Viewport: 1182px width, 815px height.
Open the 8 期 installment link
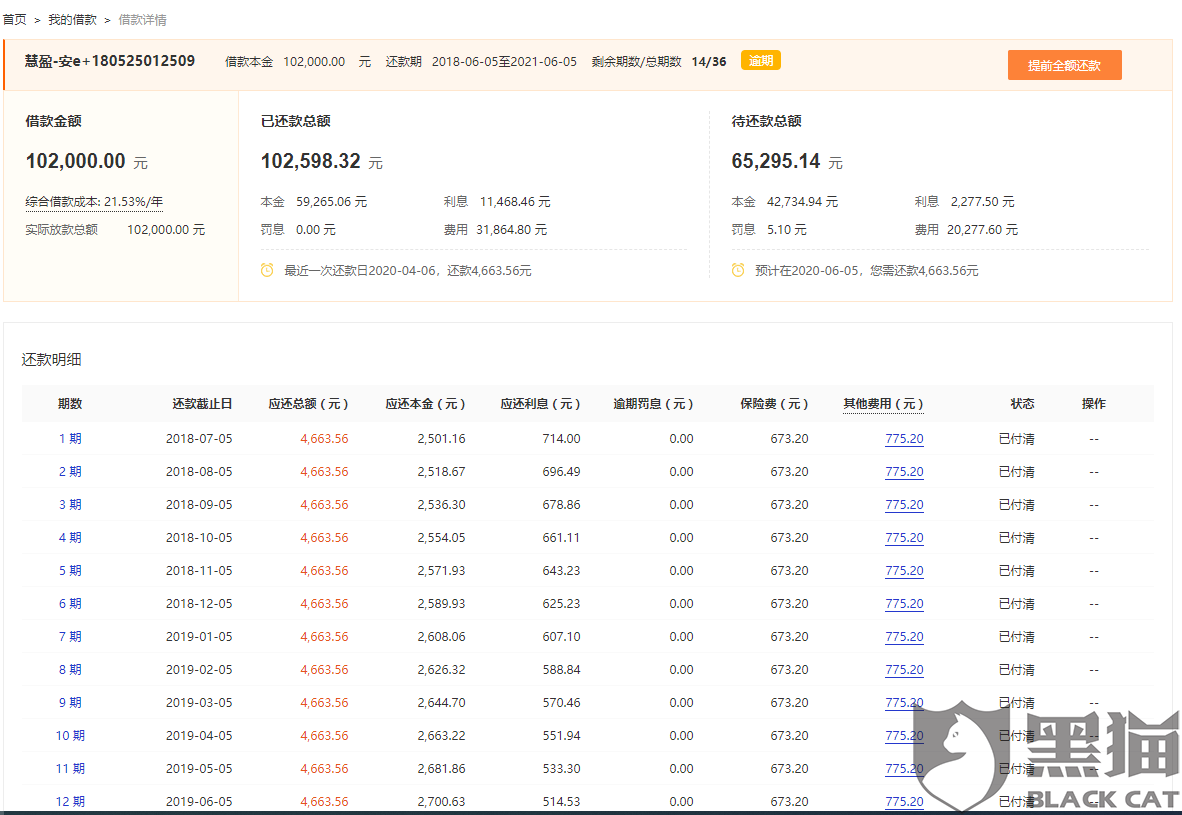pos(70,669)
